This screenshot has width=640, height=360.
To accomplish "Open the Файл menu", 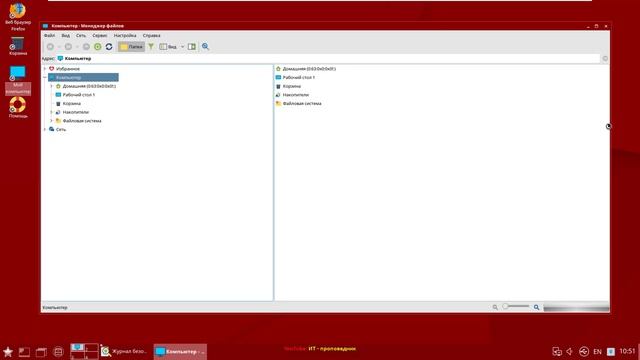I will [49, 36].
